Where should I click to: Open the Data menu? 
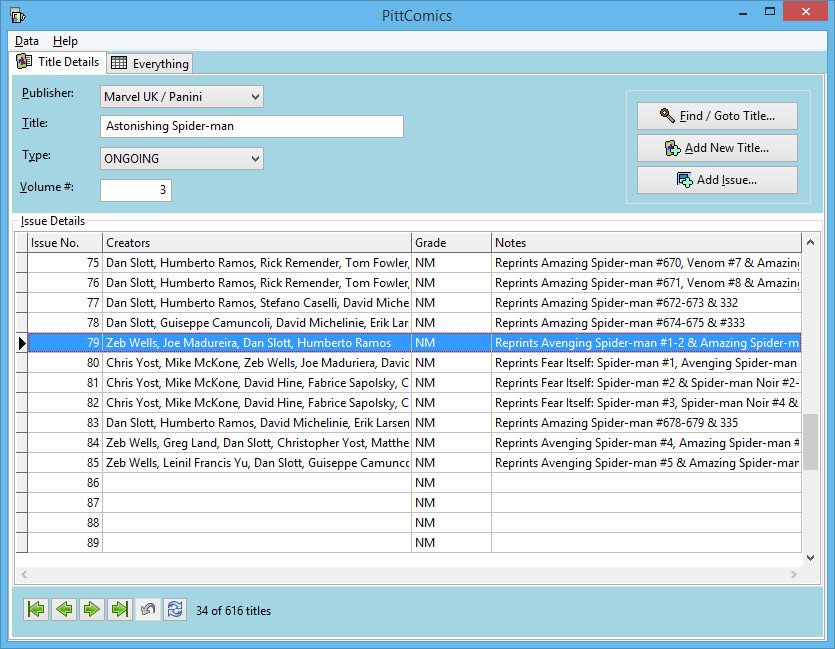27,41
